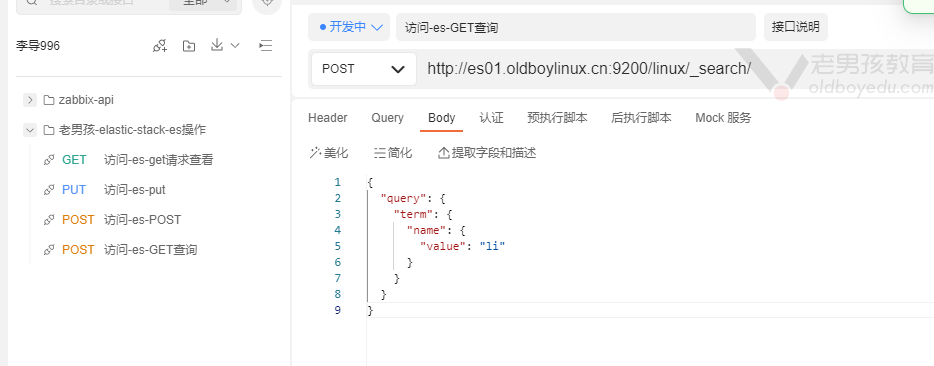The width and height of the screenshot is (934, 366).
Task: Click the 简化 simplify button
Action: click(393, 153)
